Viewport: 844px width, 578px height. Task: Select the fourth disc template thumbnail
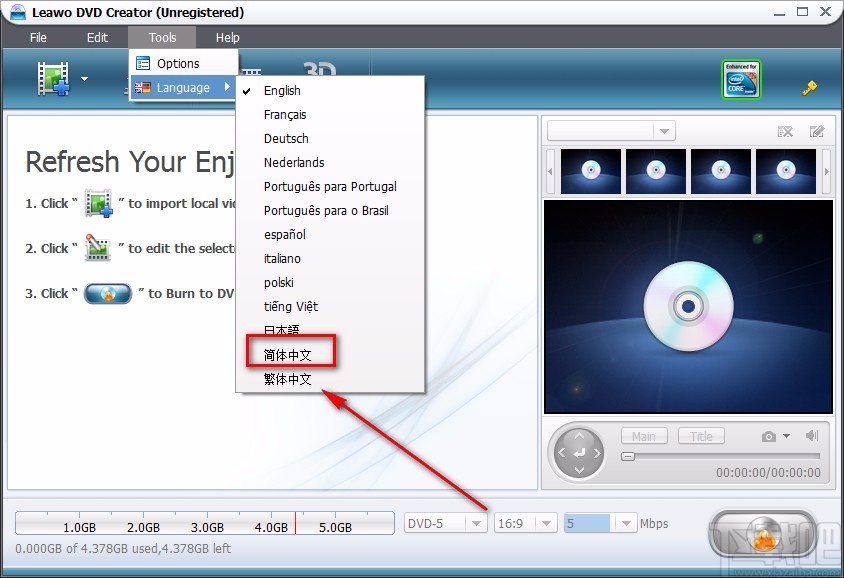(x=786, y=171)
